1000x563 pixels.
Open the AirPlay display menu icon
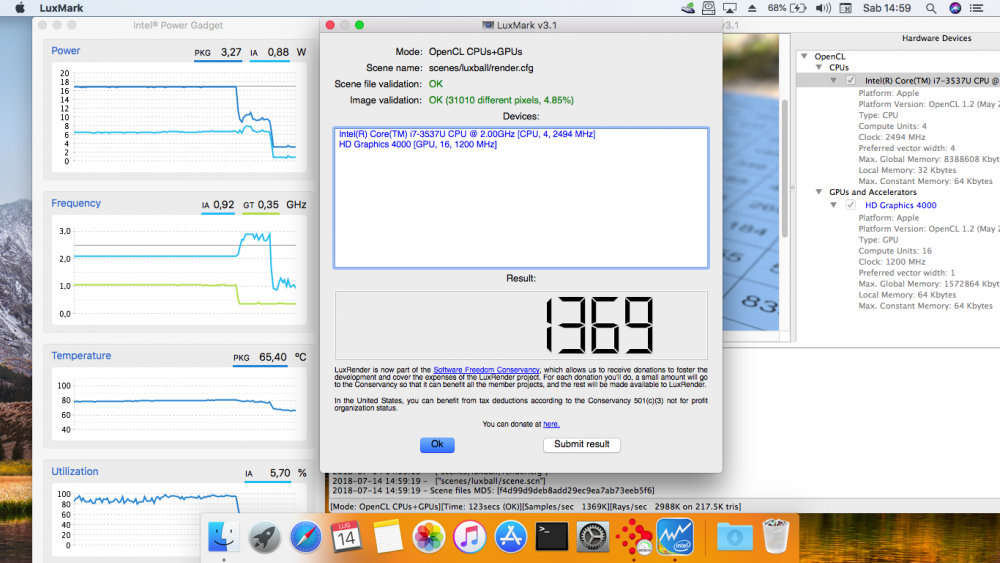click(730, 8)
